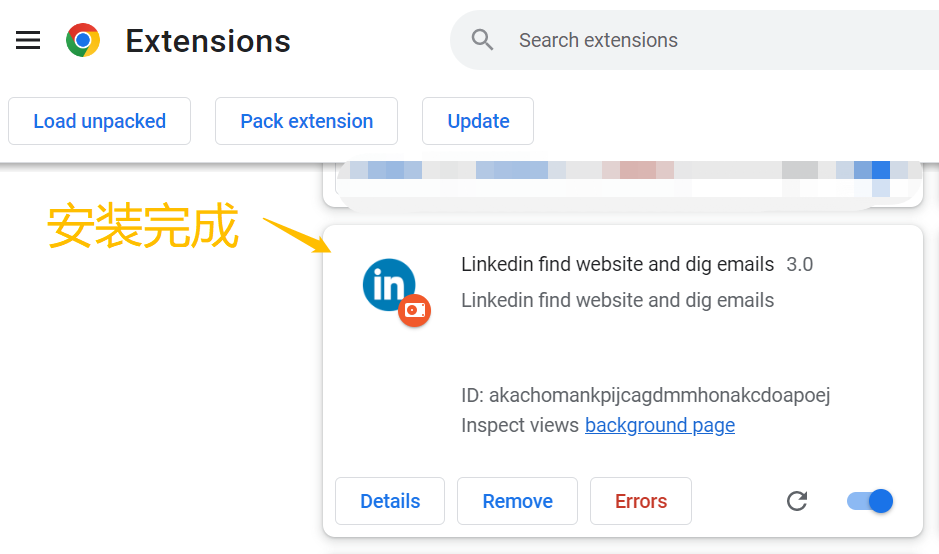939x554 pixels.
Task: Click the search magnifier icon
Action: (x=482, y=40)
